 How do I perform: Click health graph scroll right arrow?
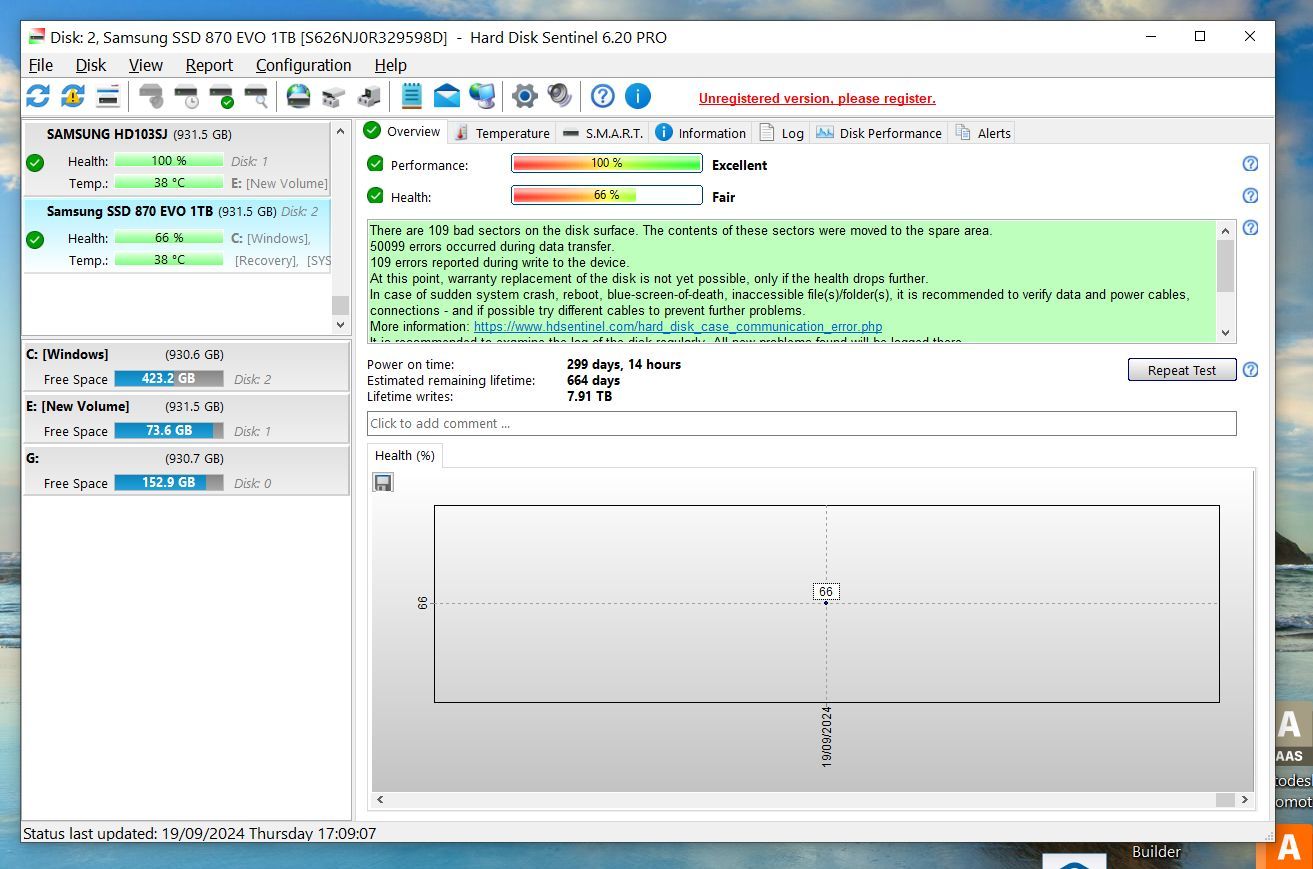1244,800
